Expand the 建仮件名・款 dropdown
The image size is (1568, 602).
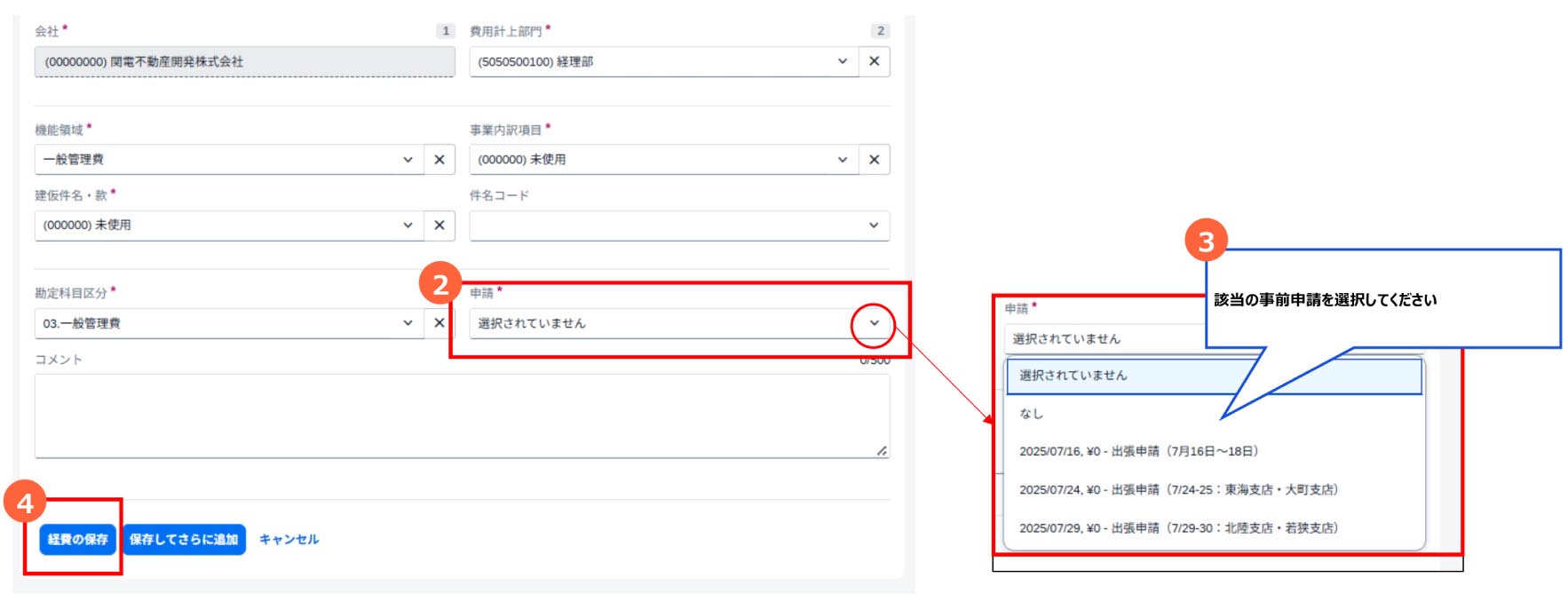pyautogui.click(x=408, y=226)
